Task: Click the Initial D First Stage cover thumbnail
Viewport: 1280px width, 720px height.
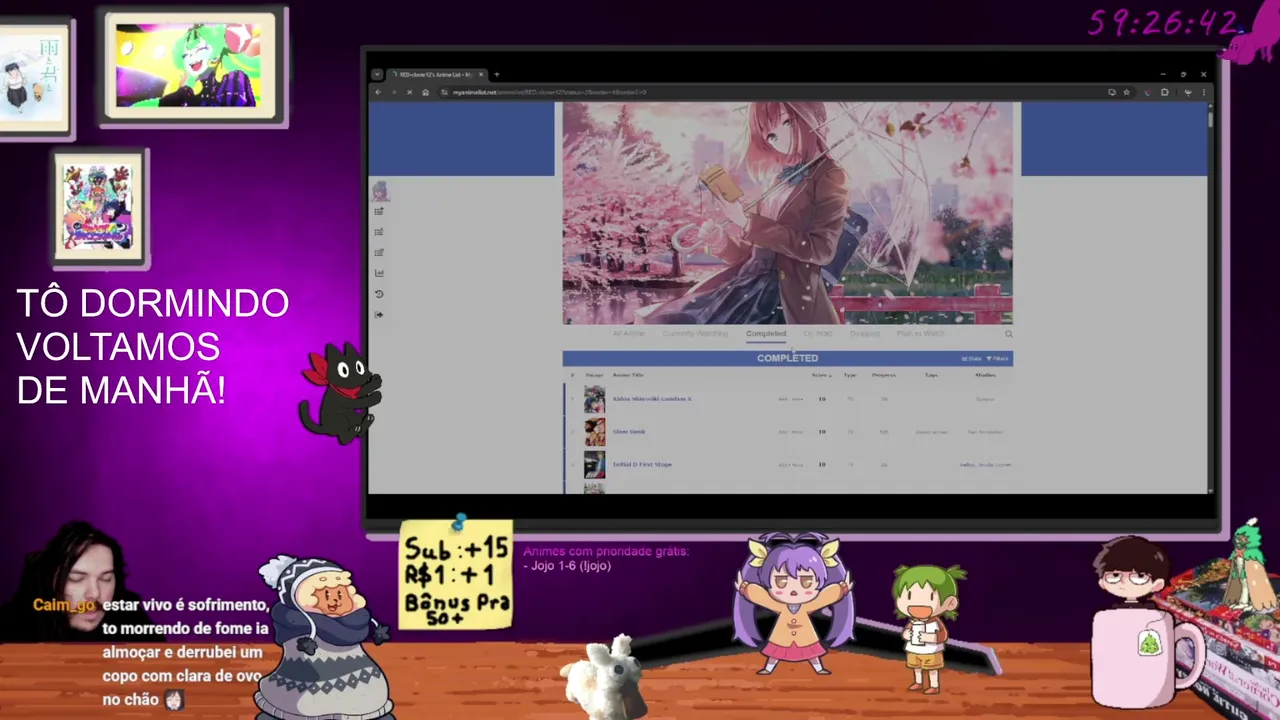Action: (x=594, y=465)
